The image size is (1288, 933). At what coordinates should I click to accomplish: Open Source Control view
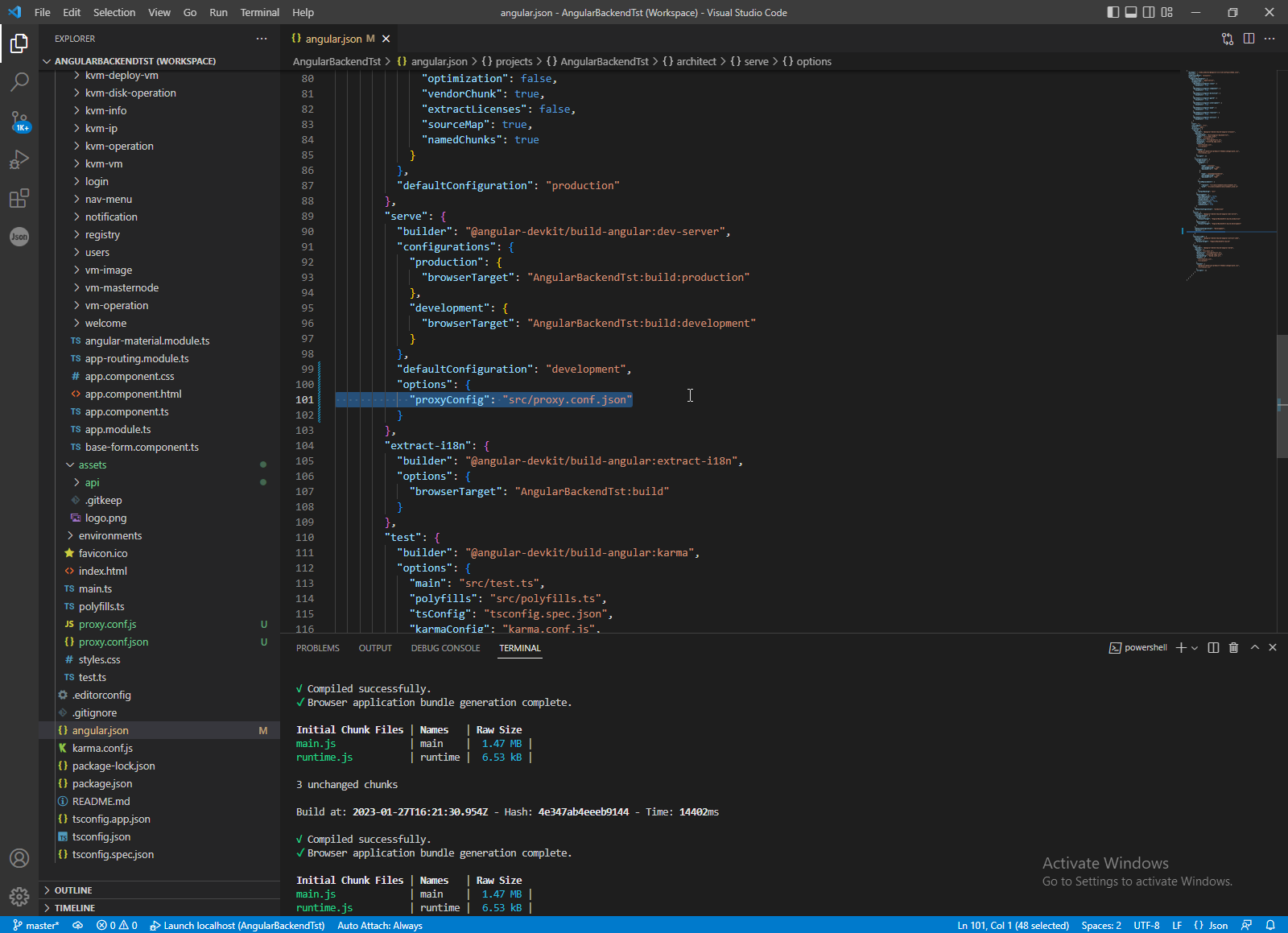point(19,121)
